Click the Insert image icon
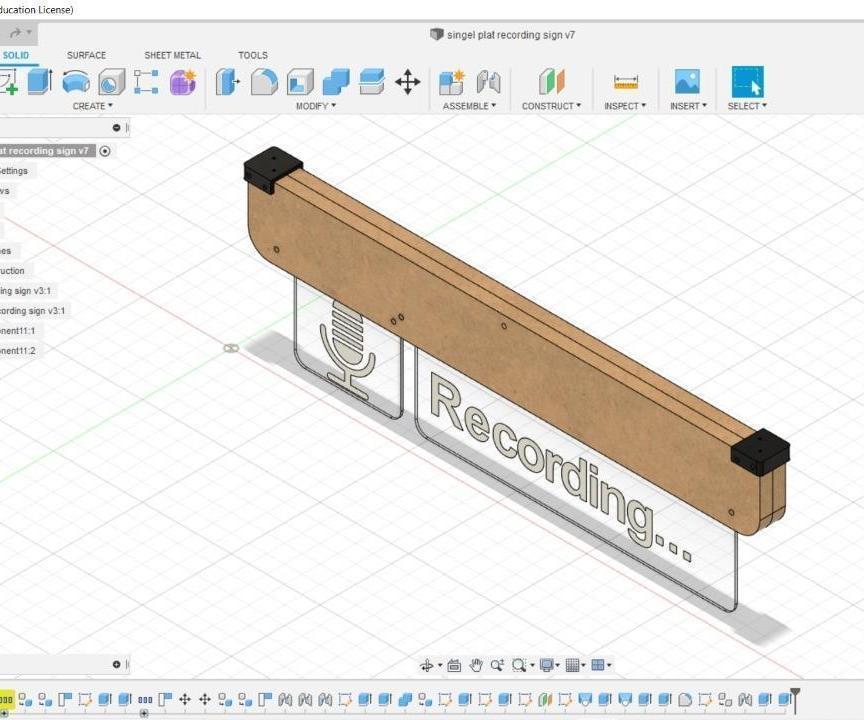The height and width of the screenshot is (720, 864). (x=688, y=82)
